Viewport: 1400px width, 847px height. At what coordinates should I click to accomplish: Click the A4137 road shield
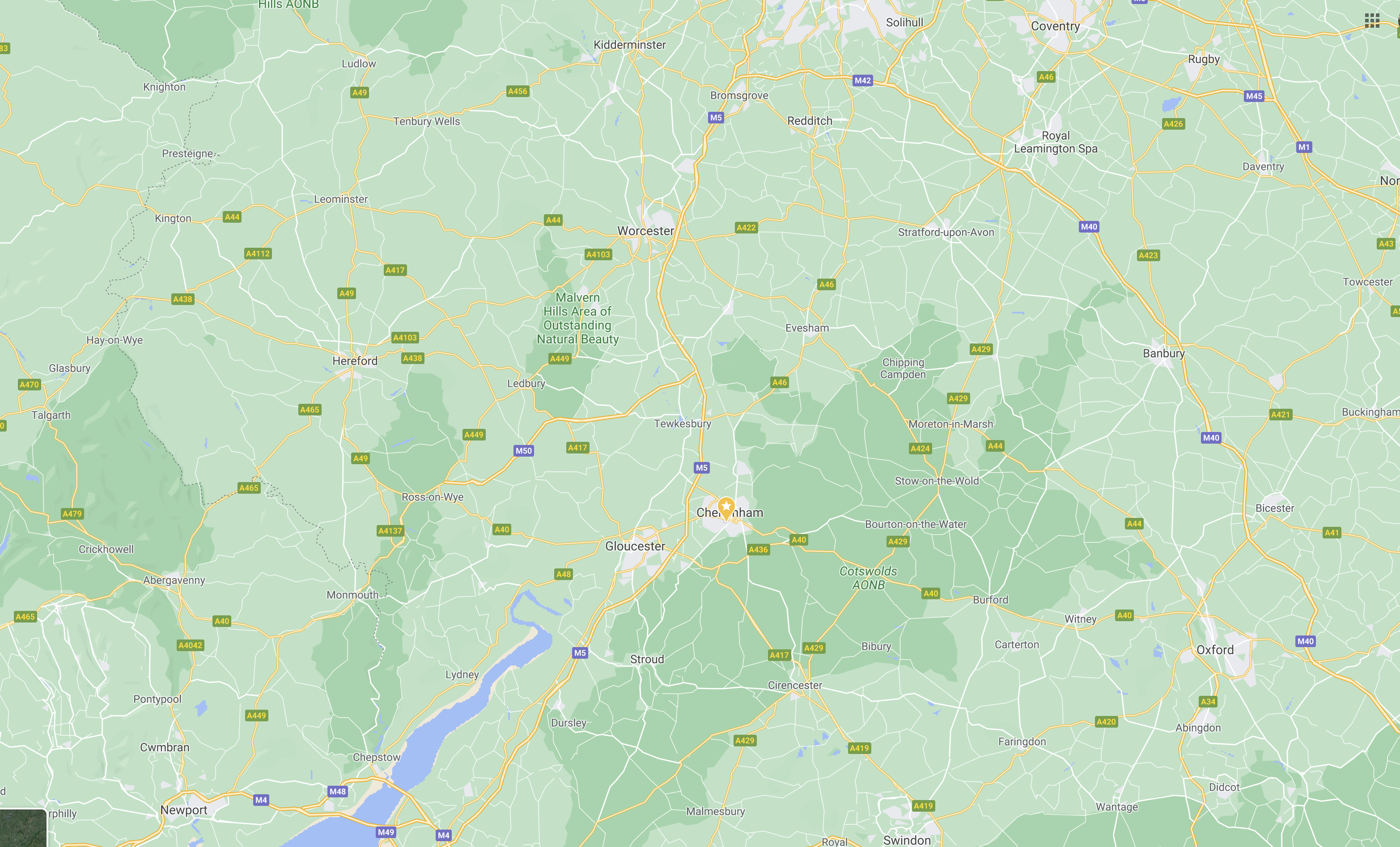390,530
